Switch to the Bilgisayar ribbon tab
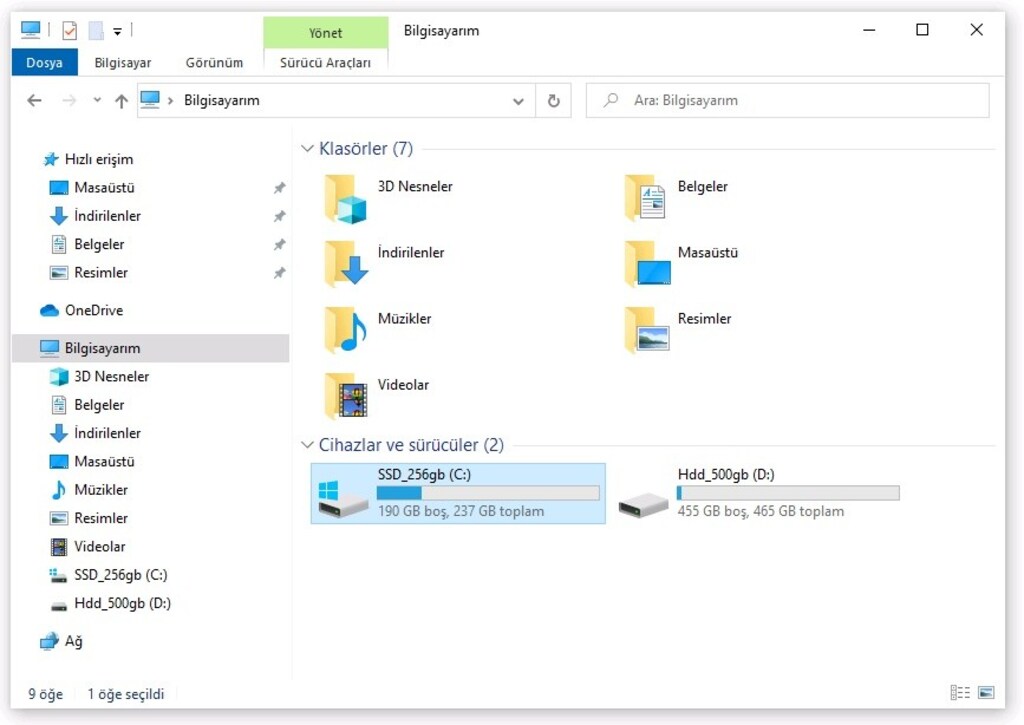This screenshot has width=1024, height=725. point(123,63)
